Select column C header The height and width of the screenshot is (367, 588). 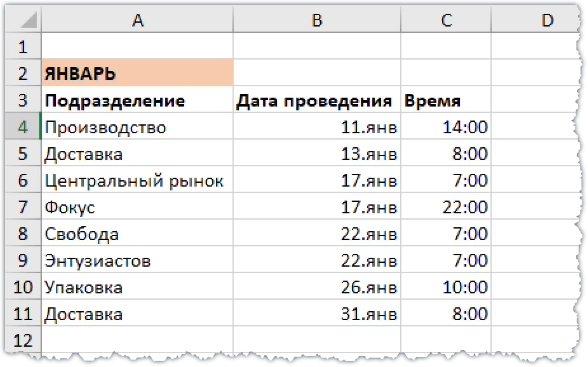coord(446,20)
